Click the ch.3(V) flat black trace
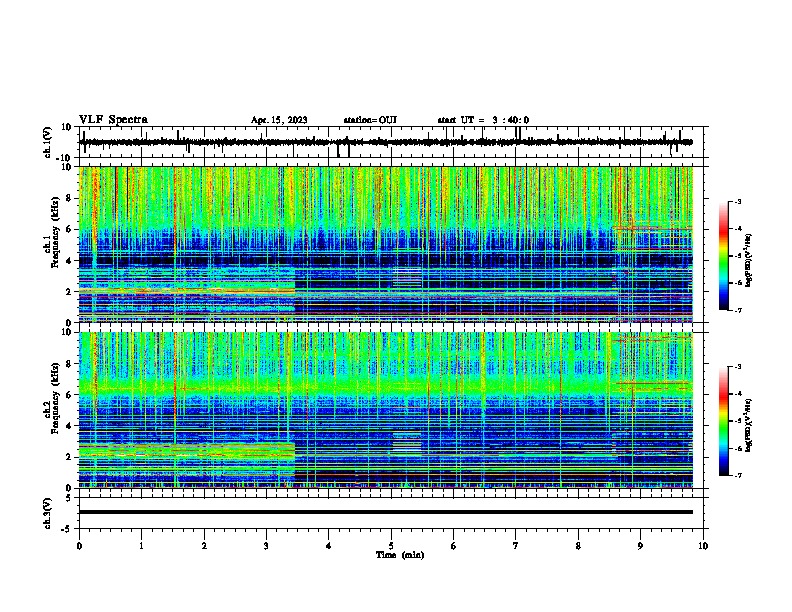 point(386,512)
